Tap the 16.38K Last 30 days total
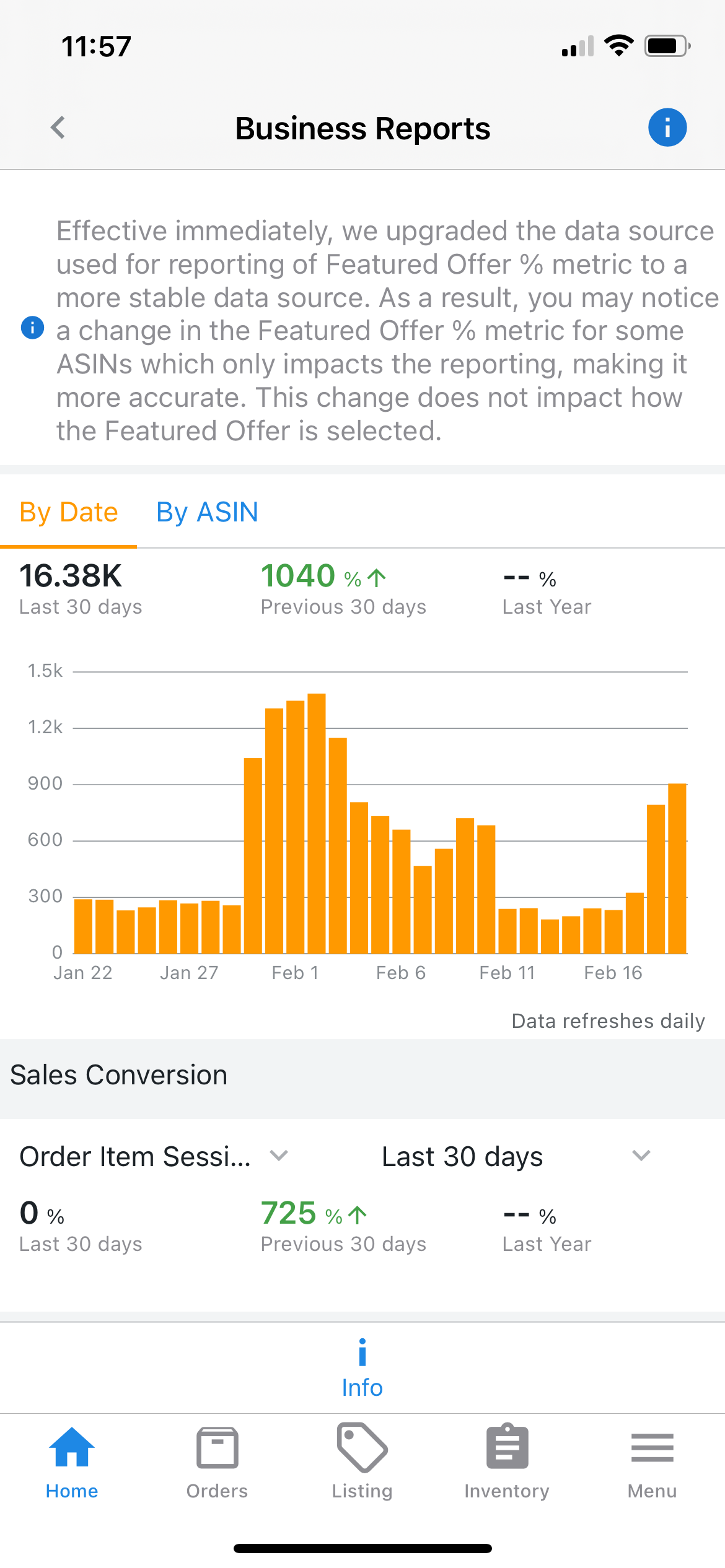Screen dimensions: 725x1568 81,588
